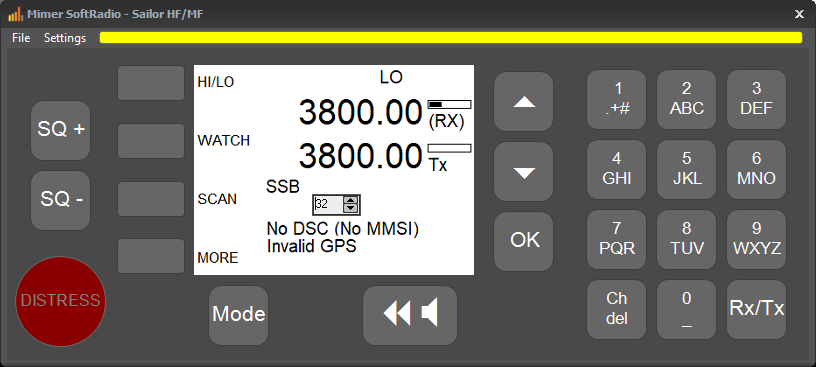Click the Mode button
The image size is (816, 367).
point(239,315)
